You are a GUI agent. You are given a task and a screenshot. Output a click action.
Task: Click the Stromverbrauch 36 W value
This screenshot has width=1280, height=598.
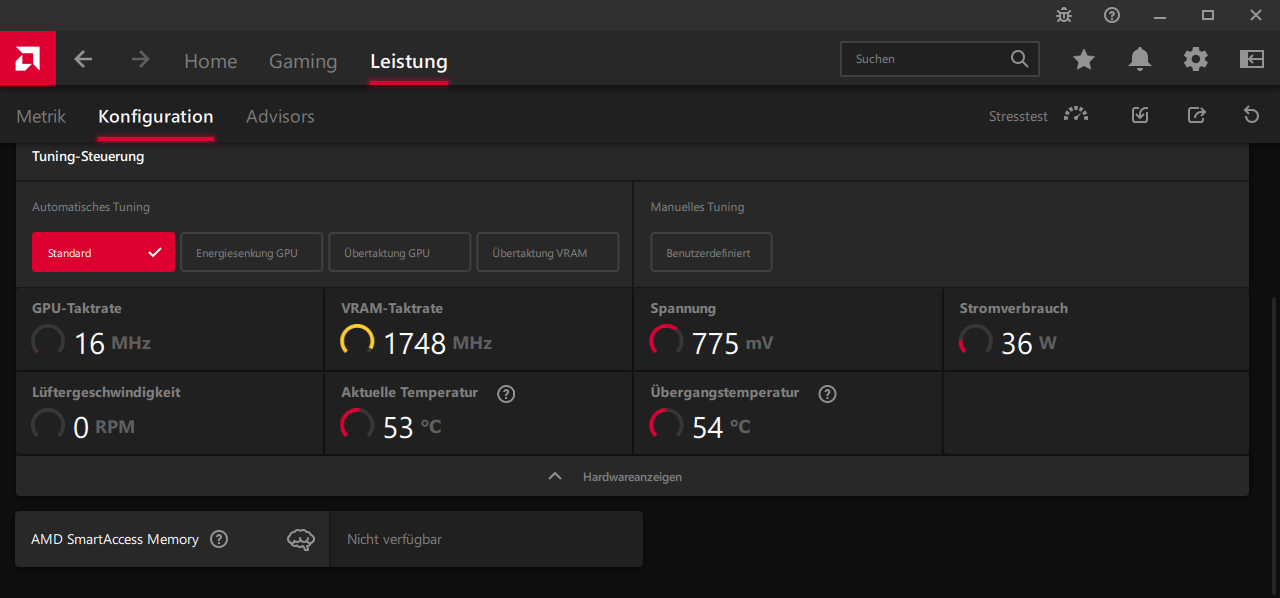click(1029, 343)
